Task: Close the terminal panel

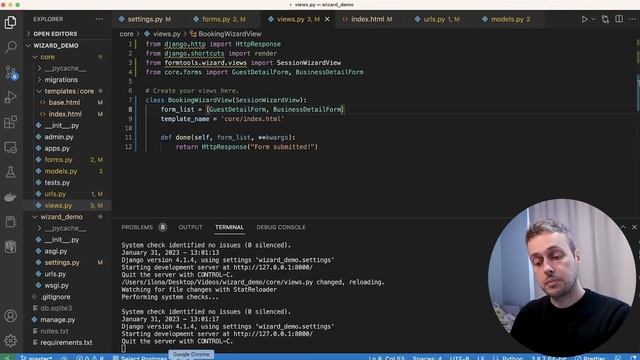Action: click(634, 227)
